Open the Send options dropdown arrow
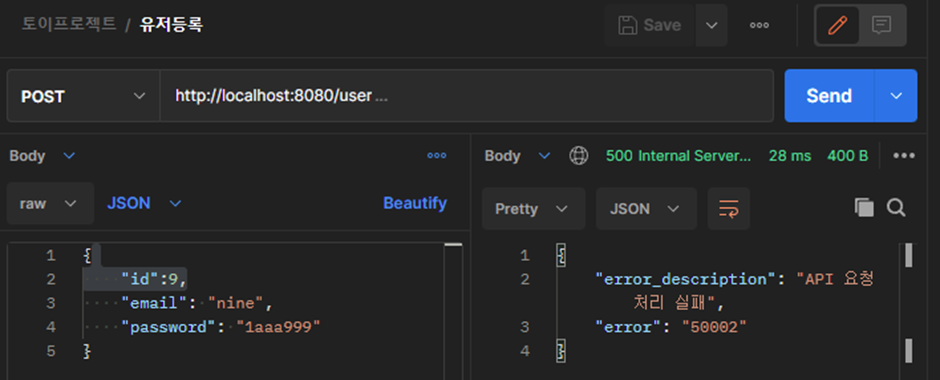Image resolution: width=940 pixels, height=380 pixels. 896,96
